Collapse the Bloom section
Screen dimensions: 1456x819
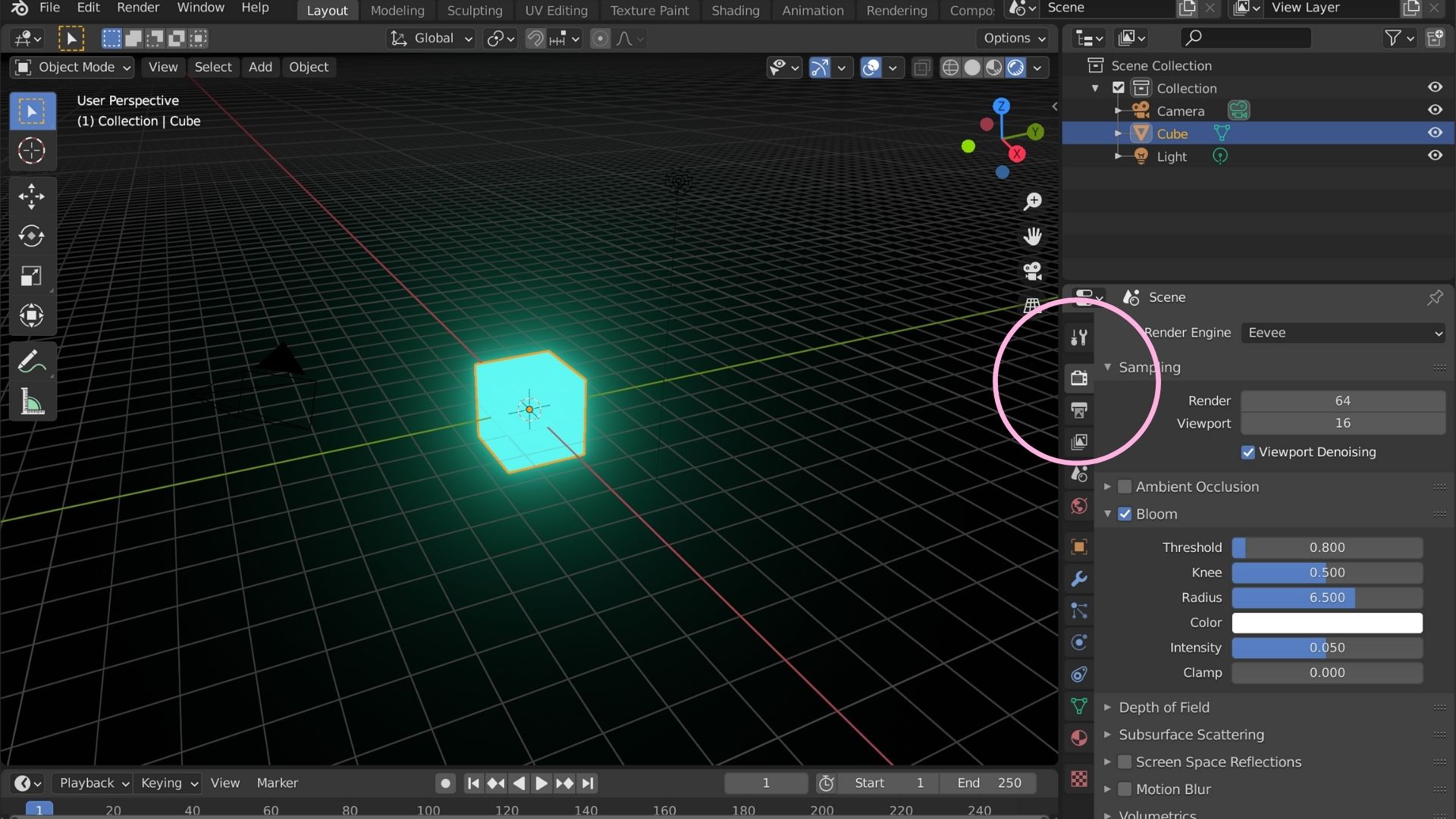(x=1109, y=513)
